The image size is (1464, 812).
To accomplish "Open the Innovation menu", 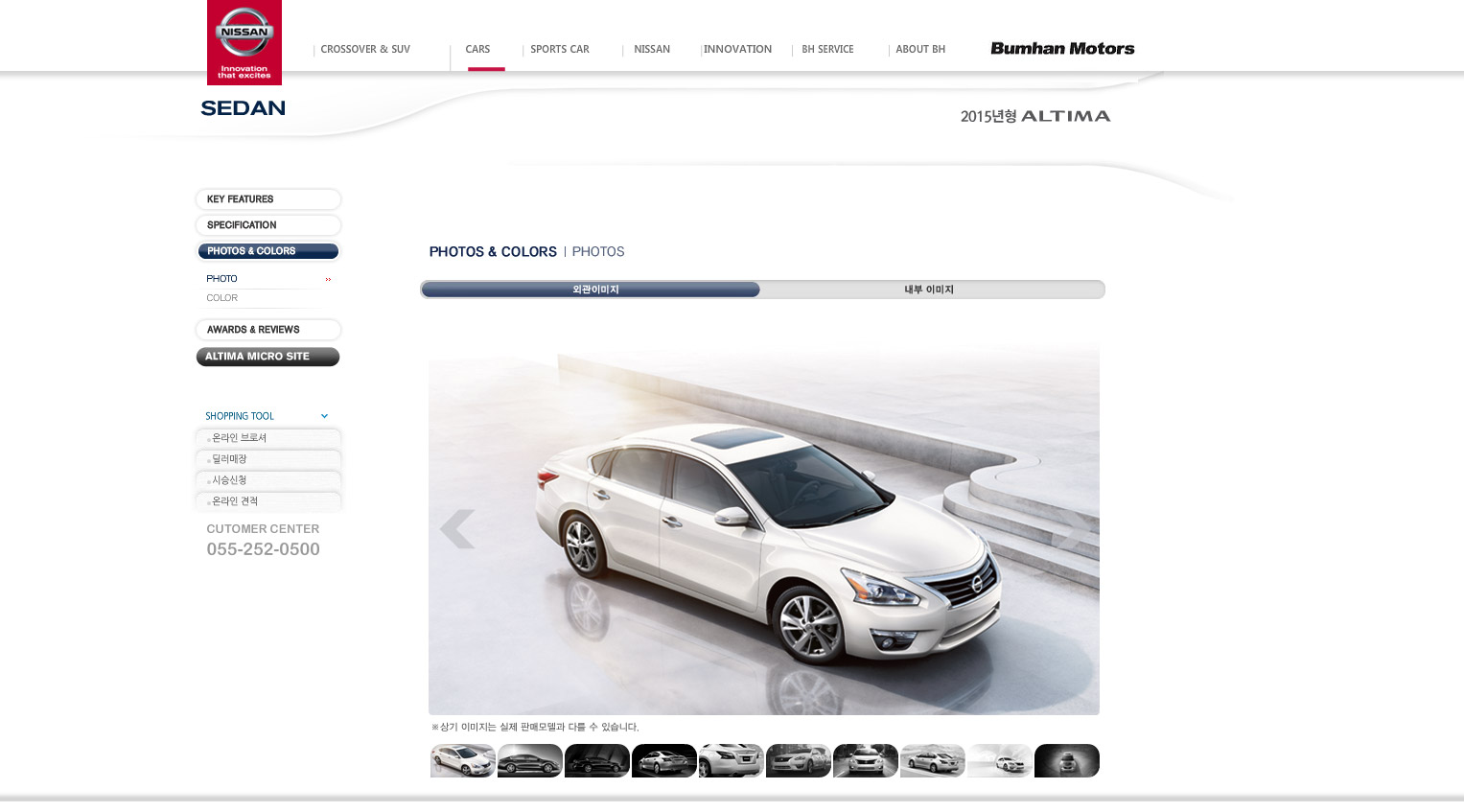I will [737, 50].
